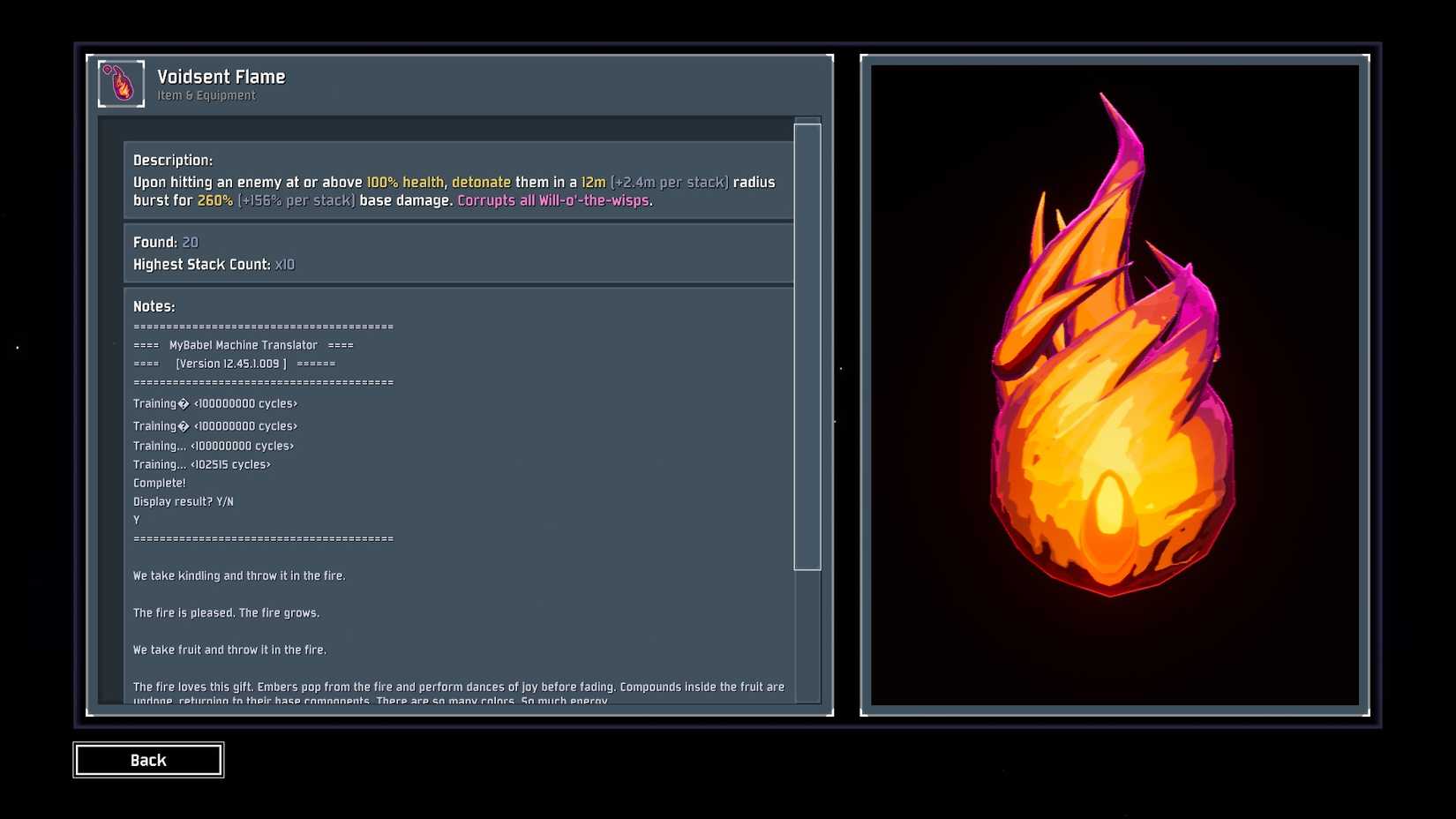Click the "260%" damage value
The height and width of the screenshot is (819, 1456).
point(215,200)
